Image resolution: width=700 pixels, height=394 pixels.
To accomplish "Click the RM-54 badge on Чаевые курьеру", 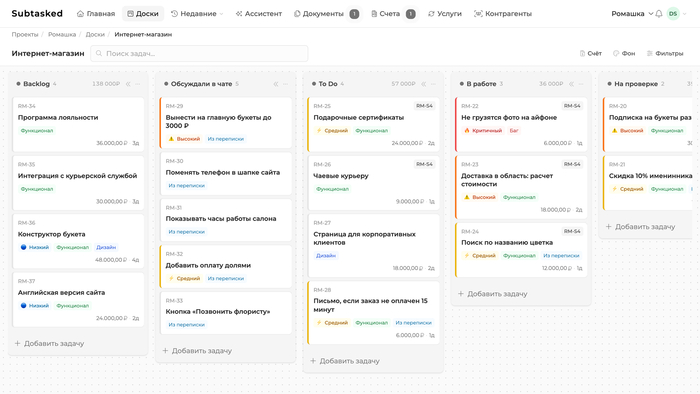I will pyautogui.click(x=424, y=165).
